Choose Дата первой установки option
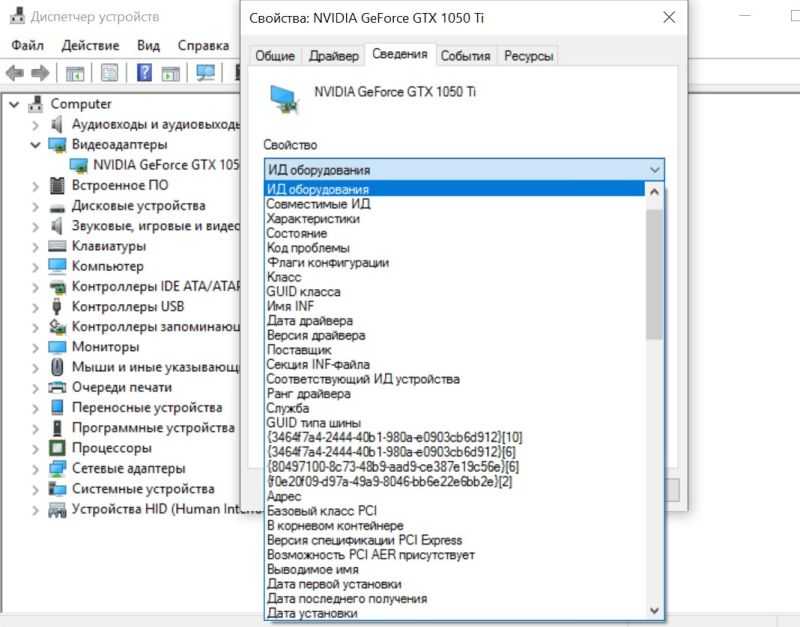This screenshot has width=800, height=627. [334, 584]
